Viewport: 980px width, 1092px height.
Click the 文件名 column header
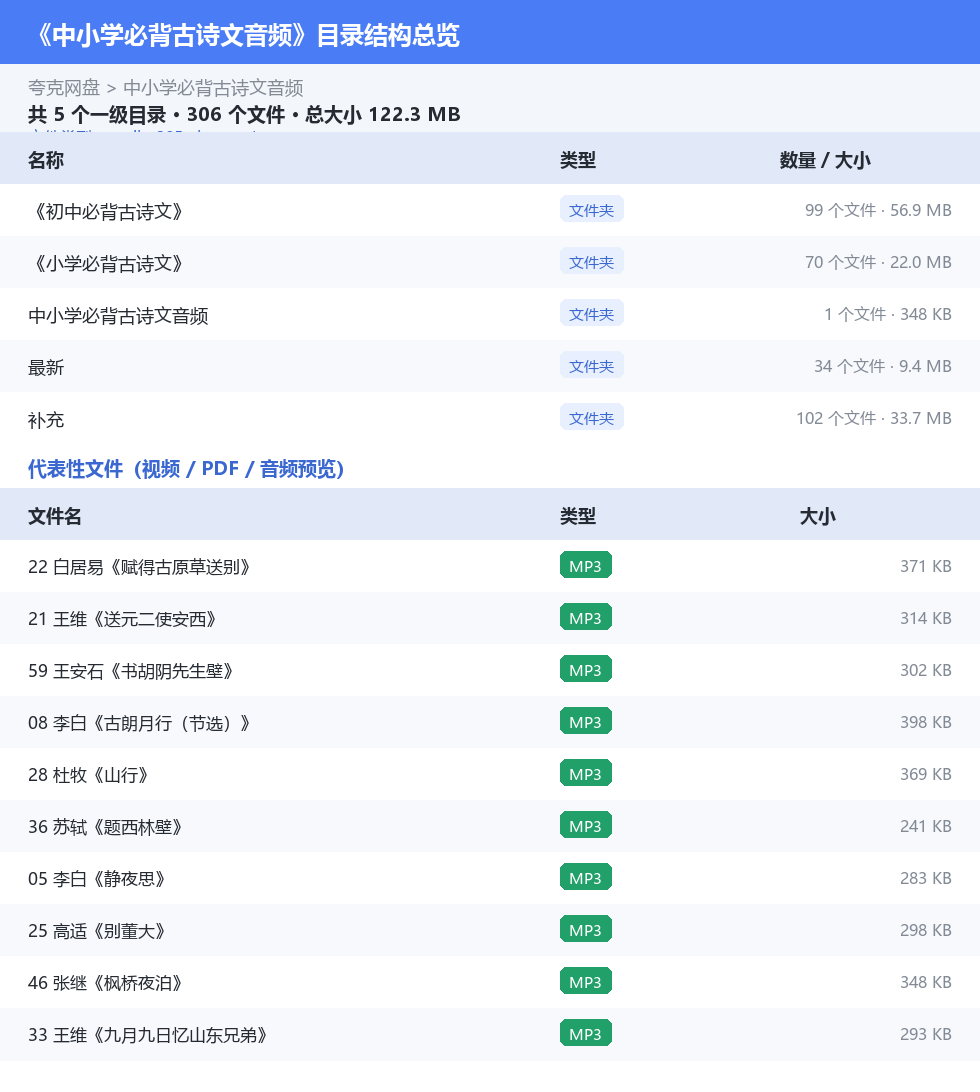55,516
